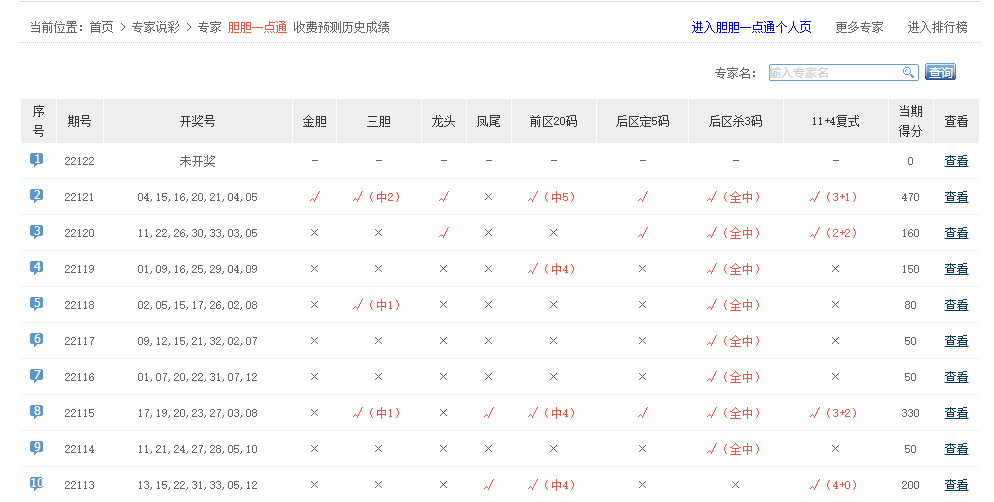Open the 胆胆一点通 expert name link
This screenshot has height=502, width=994.
coord(257,27)
